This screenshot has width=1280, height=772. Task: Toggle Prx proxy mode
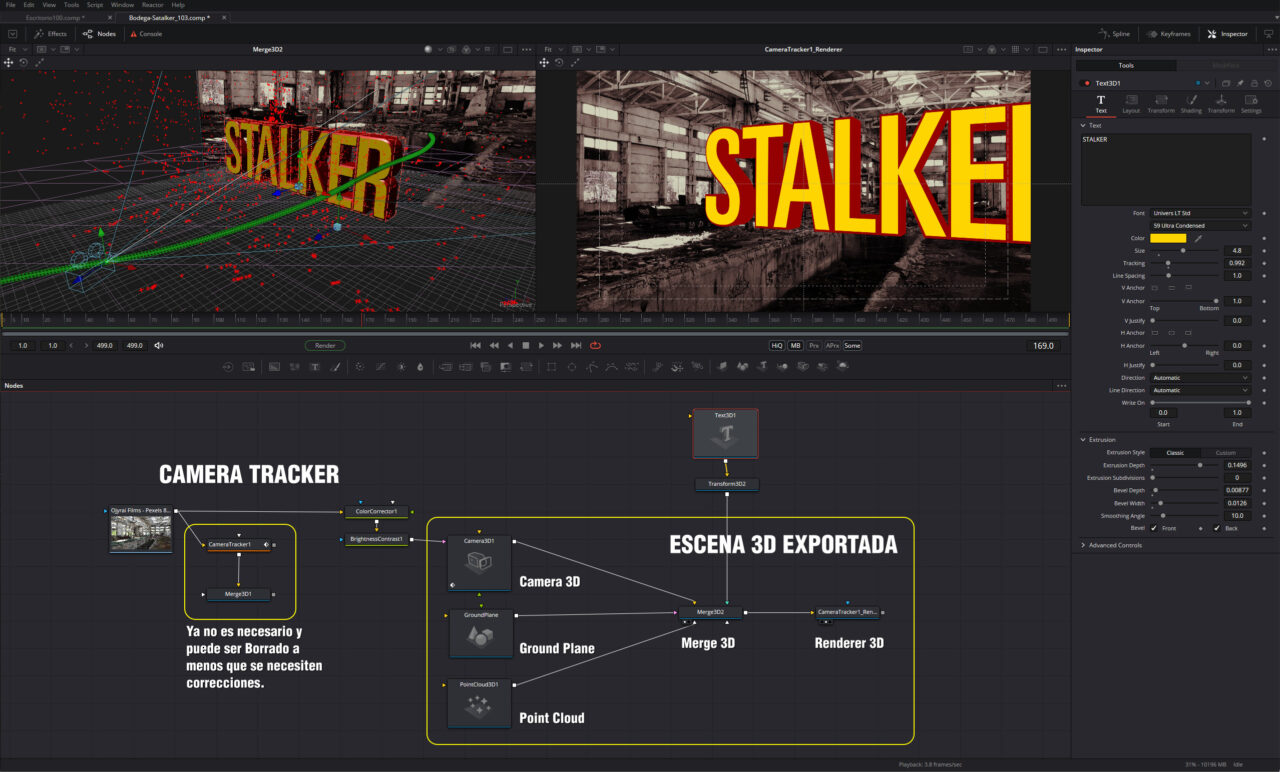(x=814, y=345)
